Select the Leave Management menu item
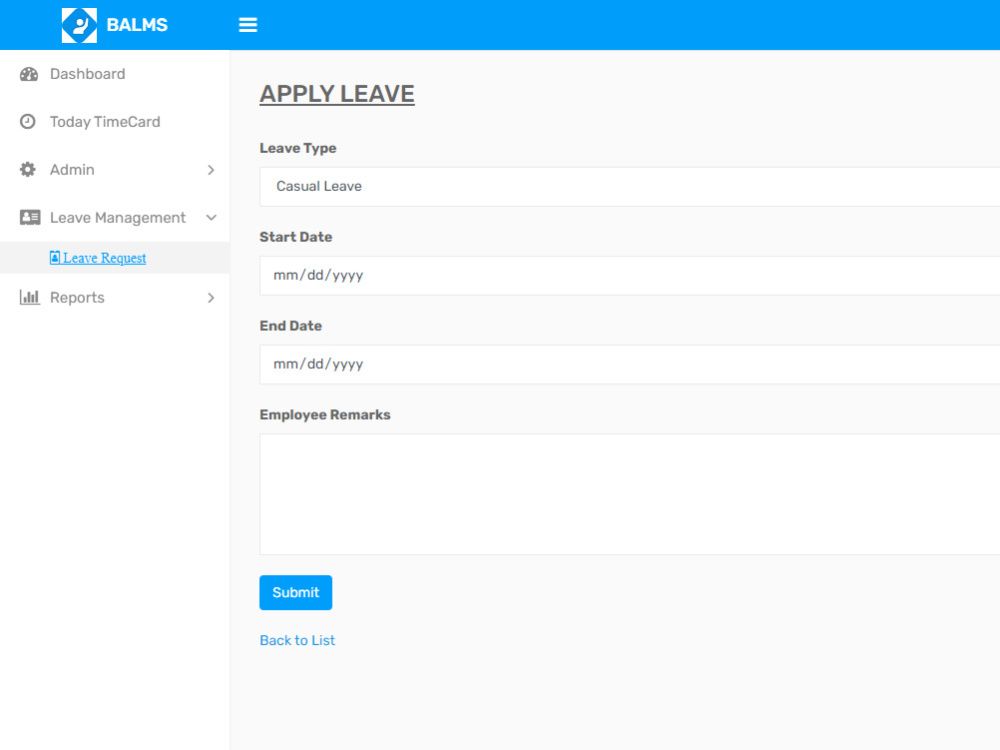This screenshot has width=1000, height=750. point(115,217)
